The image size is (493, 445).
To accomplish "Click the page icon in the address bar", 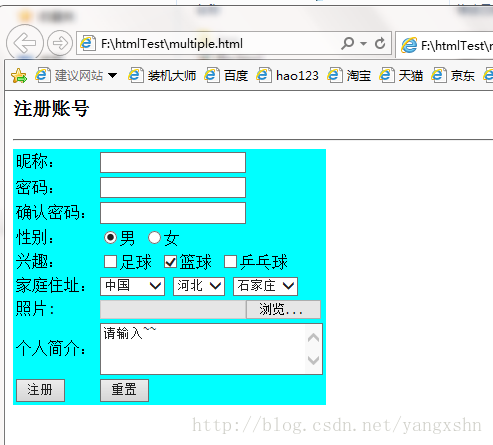I will click(88, 43).
